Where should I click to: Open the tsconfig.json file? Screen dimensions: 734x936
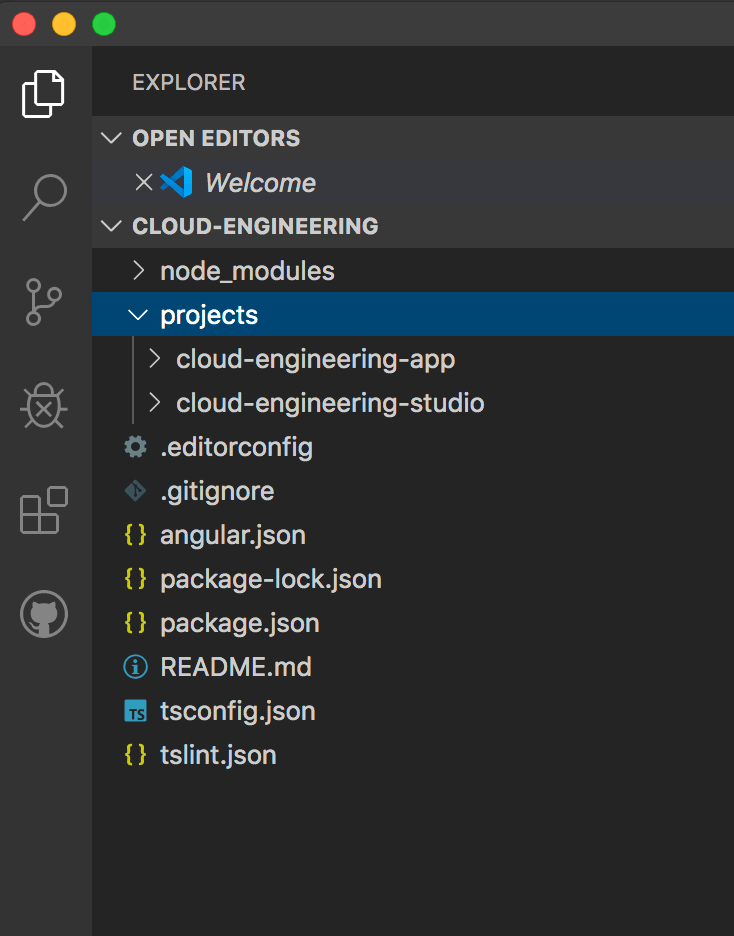click(238, 711)
